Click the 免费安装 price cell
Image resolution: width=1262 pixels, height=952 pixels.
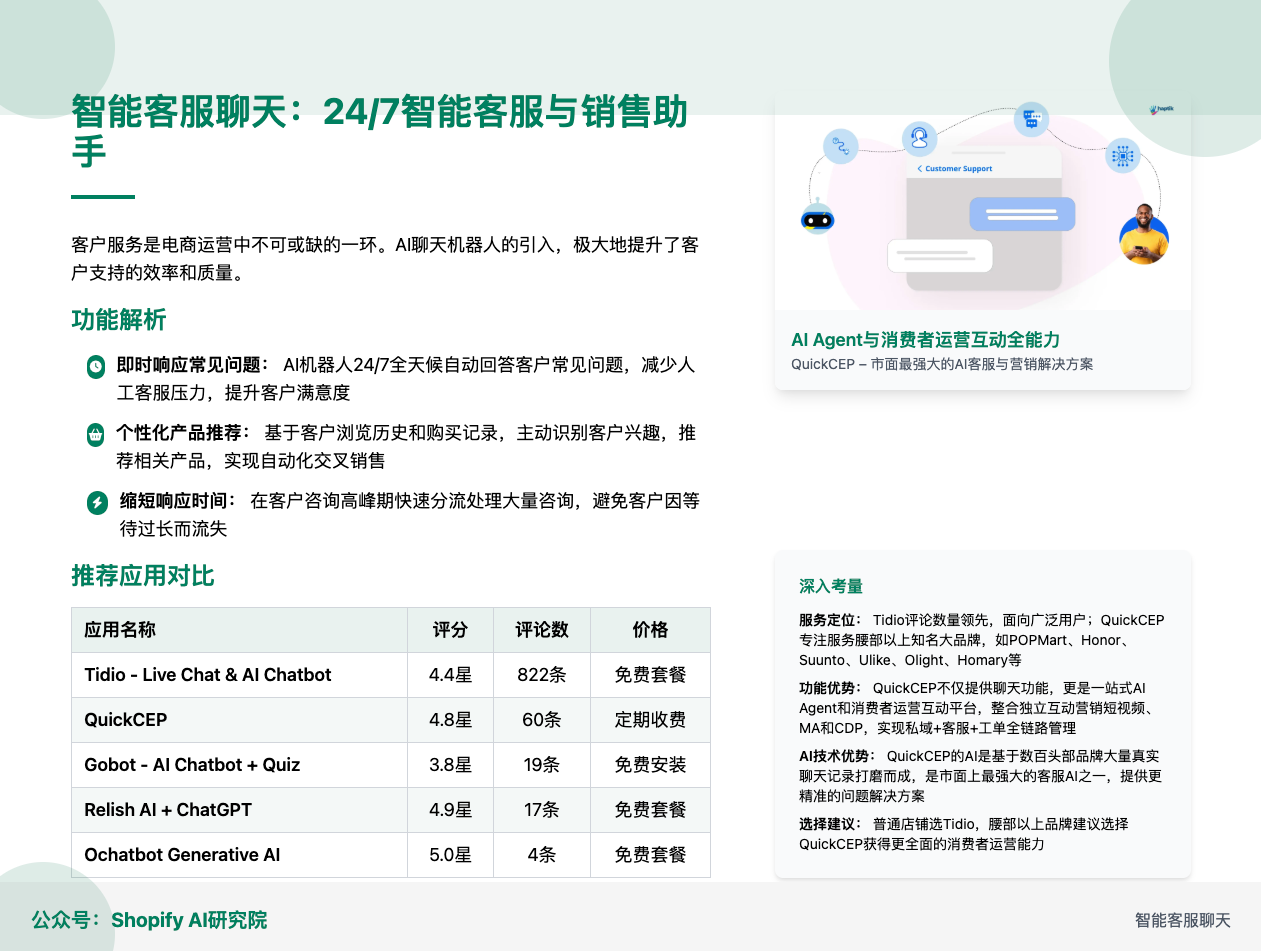click(651, 765)
